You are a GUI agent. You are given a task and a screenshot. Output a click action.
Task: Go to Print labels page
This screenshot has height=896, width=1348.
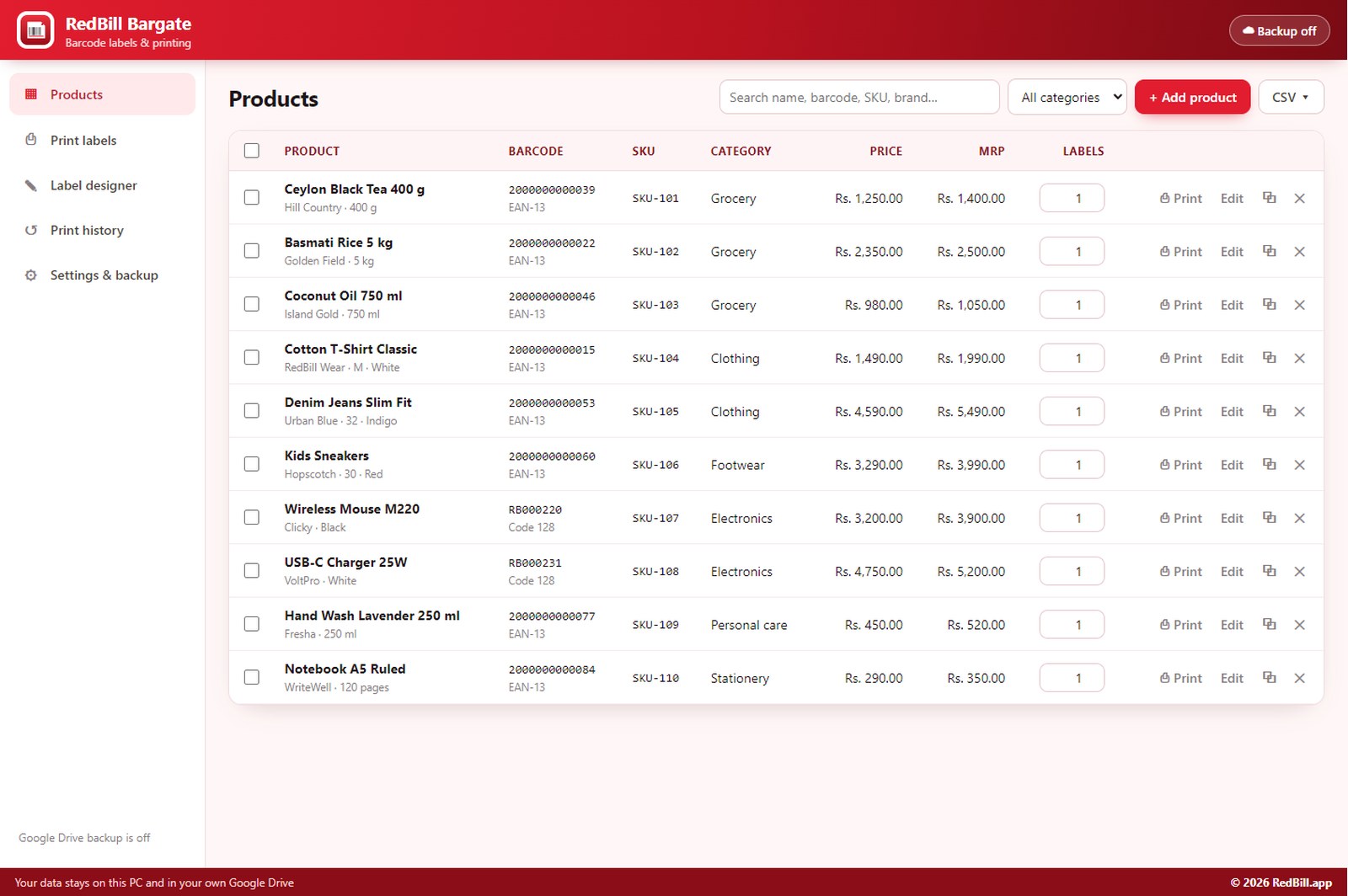tap(103, 140)
